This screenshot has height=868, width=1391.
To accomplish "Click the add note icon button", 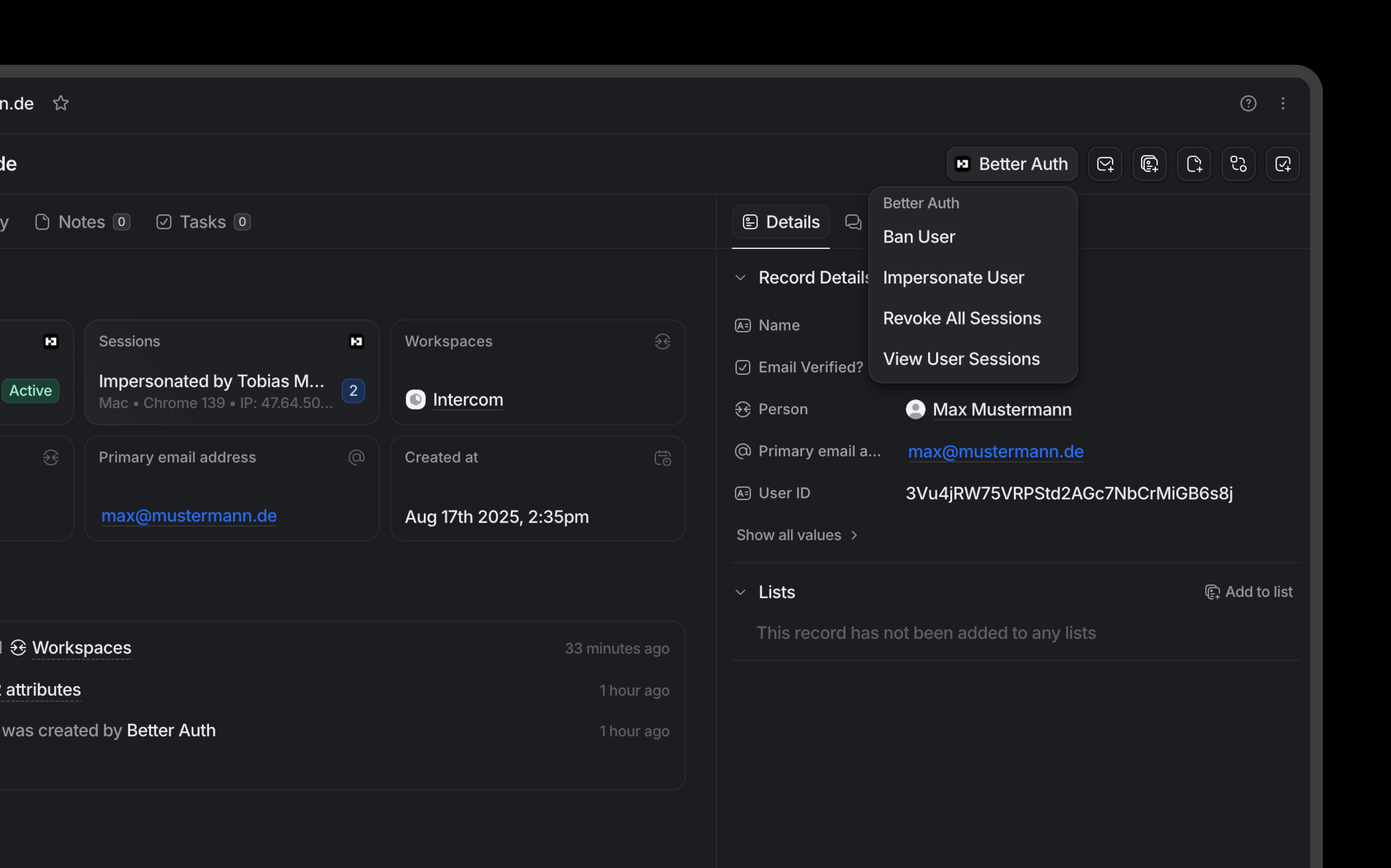I will point(1194,164).
